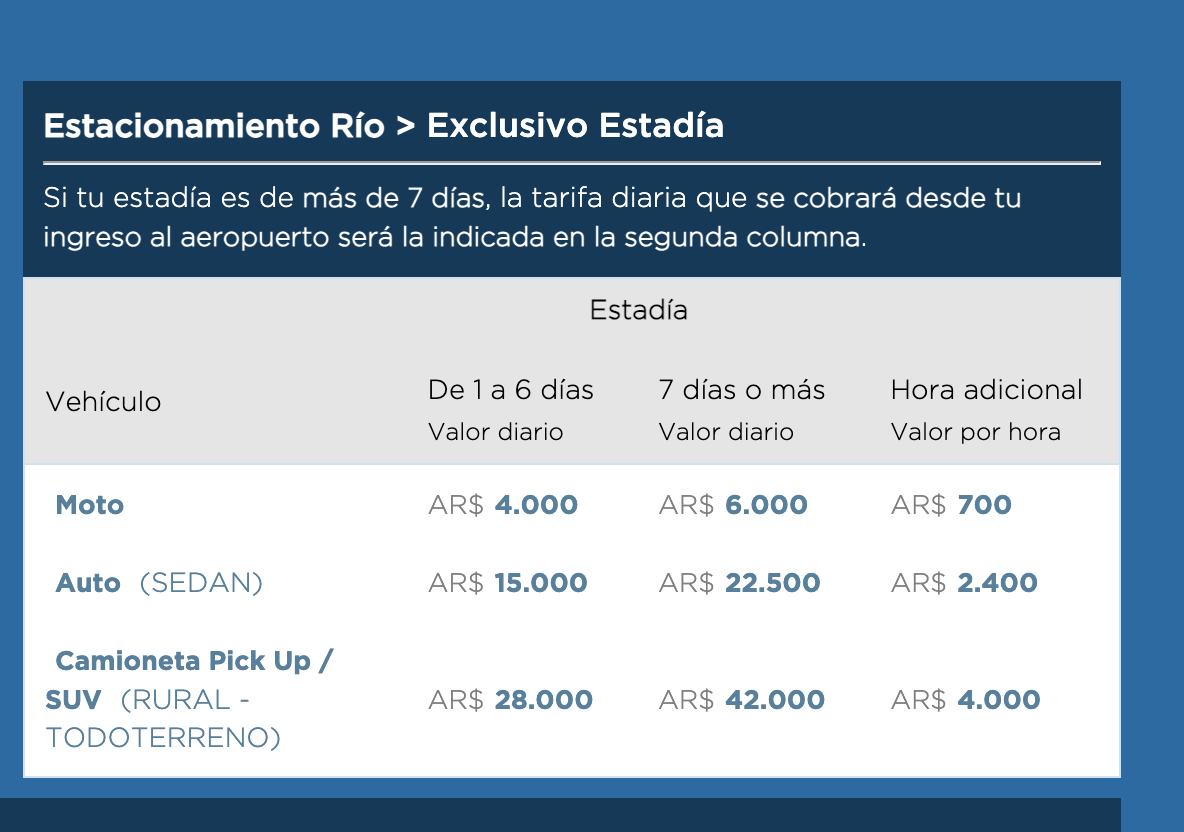Select the "De 1 a 6 días" column header
Screen dimensions: 1184x832
coord(511,390)
